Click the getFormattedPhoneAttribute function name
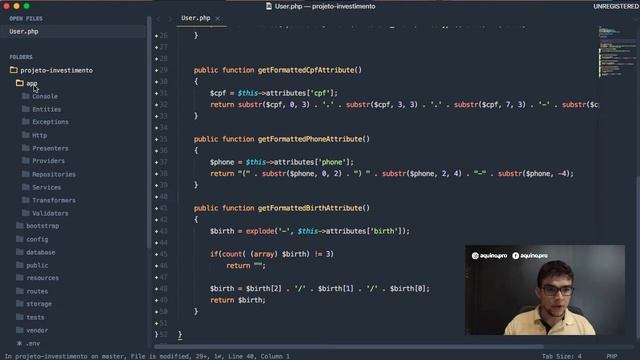The width and height of the screenshot is (640, 360). pyautogui.click(x=309, y=139)
